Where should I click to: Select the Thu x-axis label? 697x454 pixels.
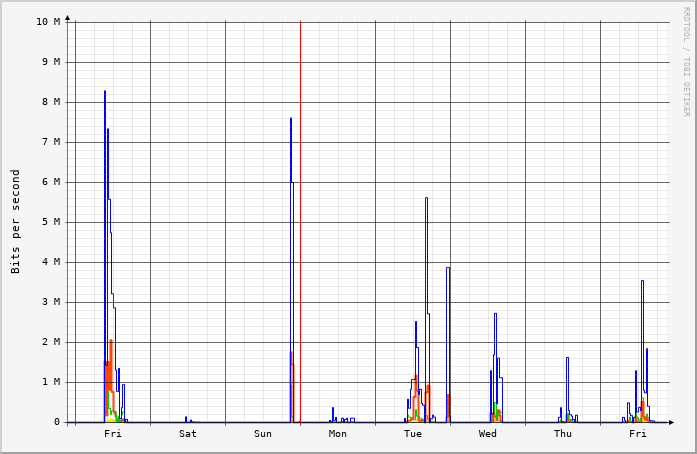563,434
